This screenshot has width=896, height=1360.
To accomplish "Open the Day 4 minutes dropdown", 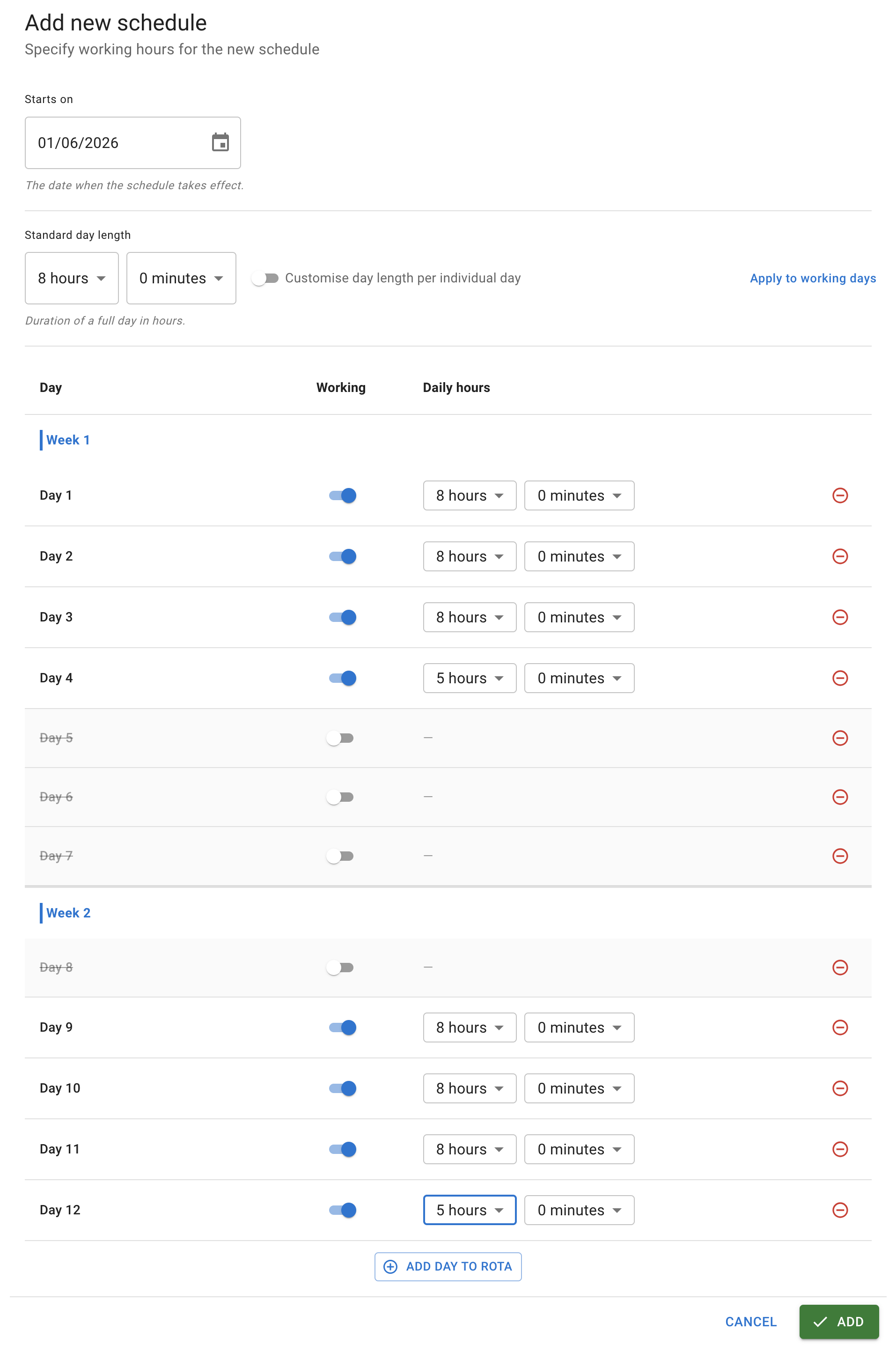I will (x=580, y=678).
